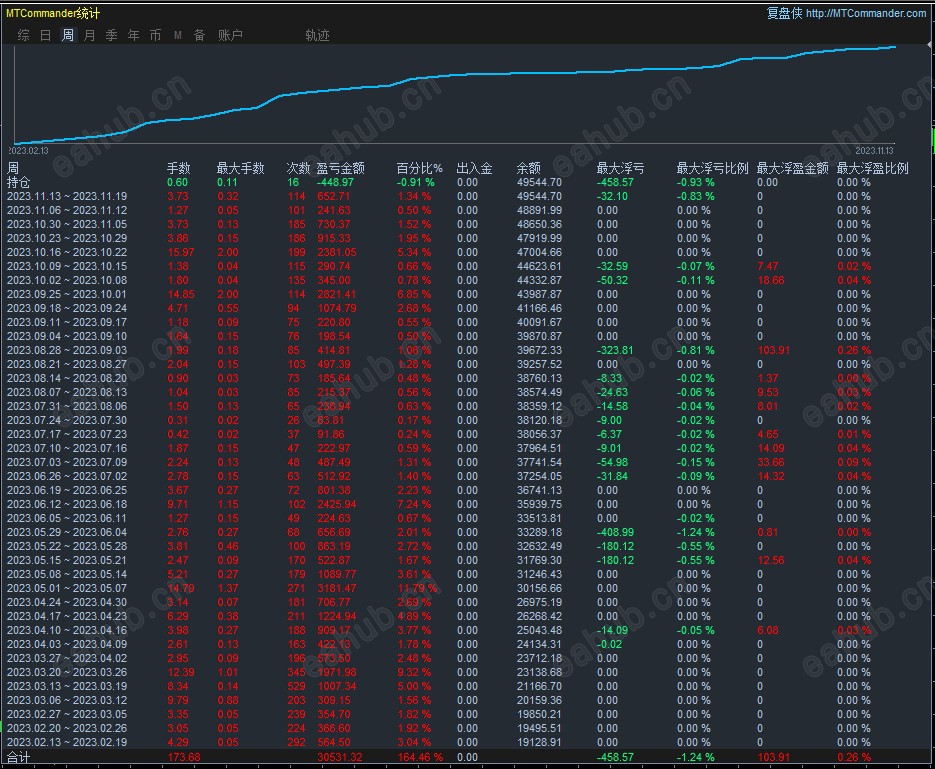This screenshot has width=935, height=769.
Task: Open the 账户 account tab
Action: pyautogui.click(x=230, y=35)
